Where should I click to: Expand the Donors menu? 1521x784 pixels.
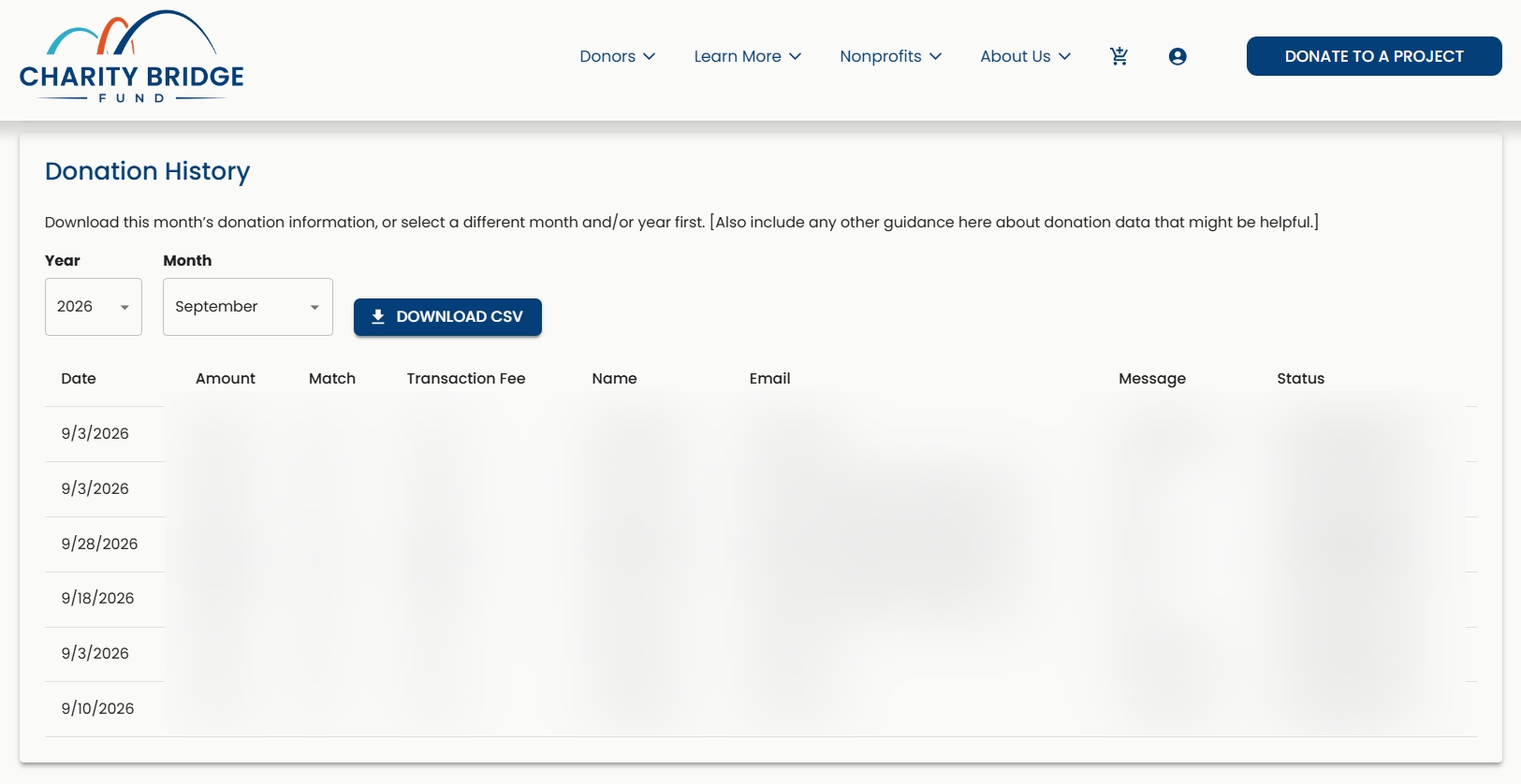[618, 56]
